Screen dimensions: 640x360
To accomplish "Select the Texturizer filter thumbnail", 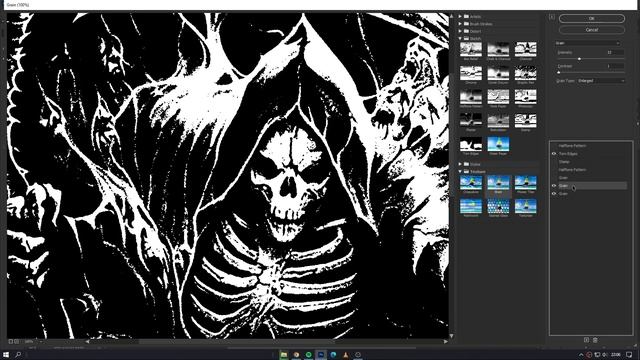I will (x=525, y=206).
